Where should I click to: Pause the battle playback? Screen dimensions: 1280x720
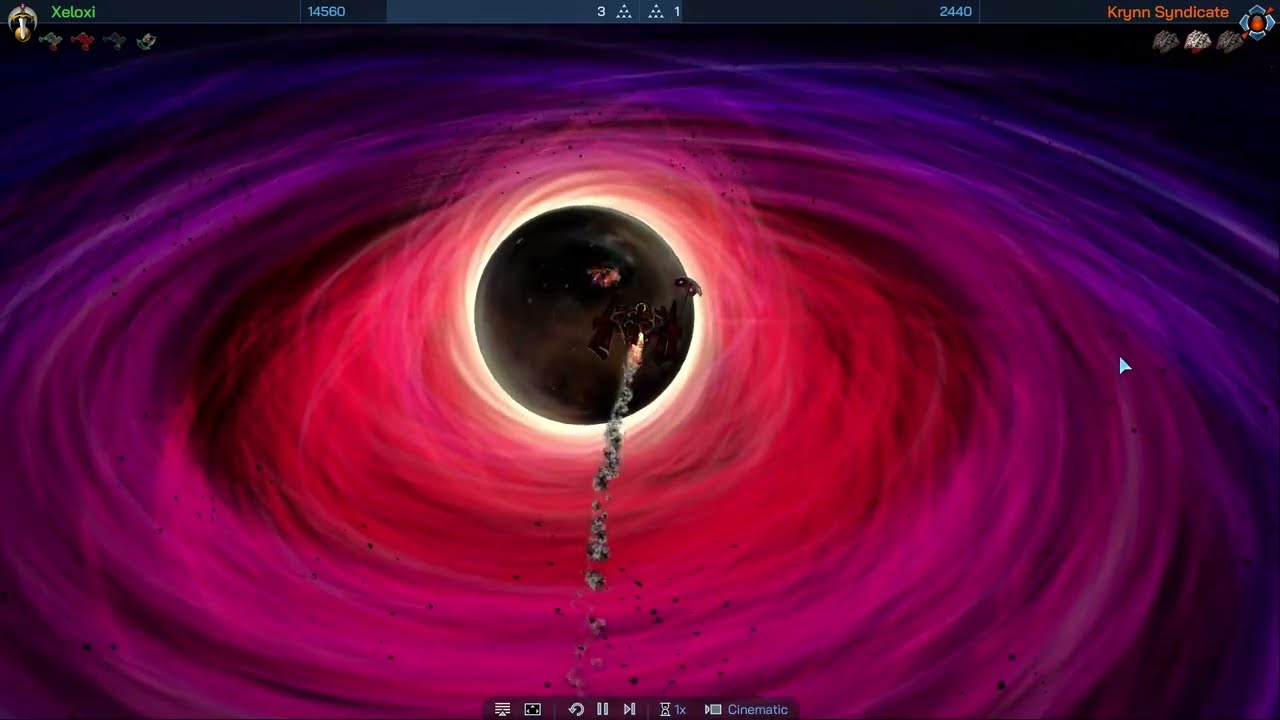coord(602,709)
